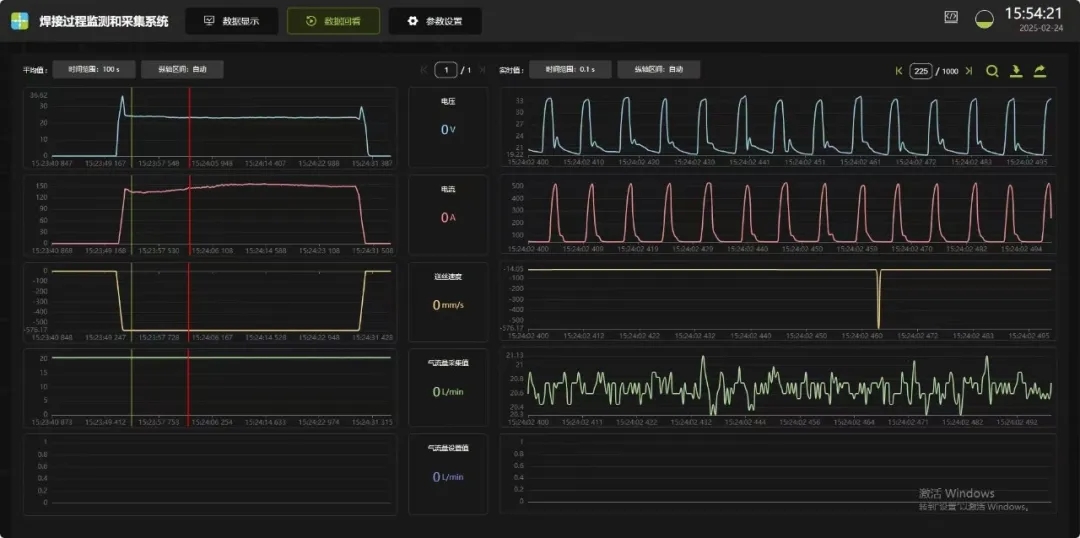The height and width of the screenshot is (538, 1080).
Task: Go to first page of average values
Action: pyautogui.click(x=424, y=70)
